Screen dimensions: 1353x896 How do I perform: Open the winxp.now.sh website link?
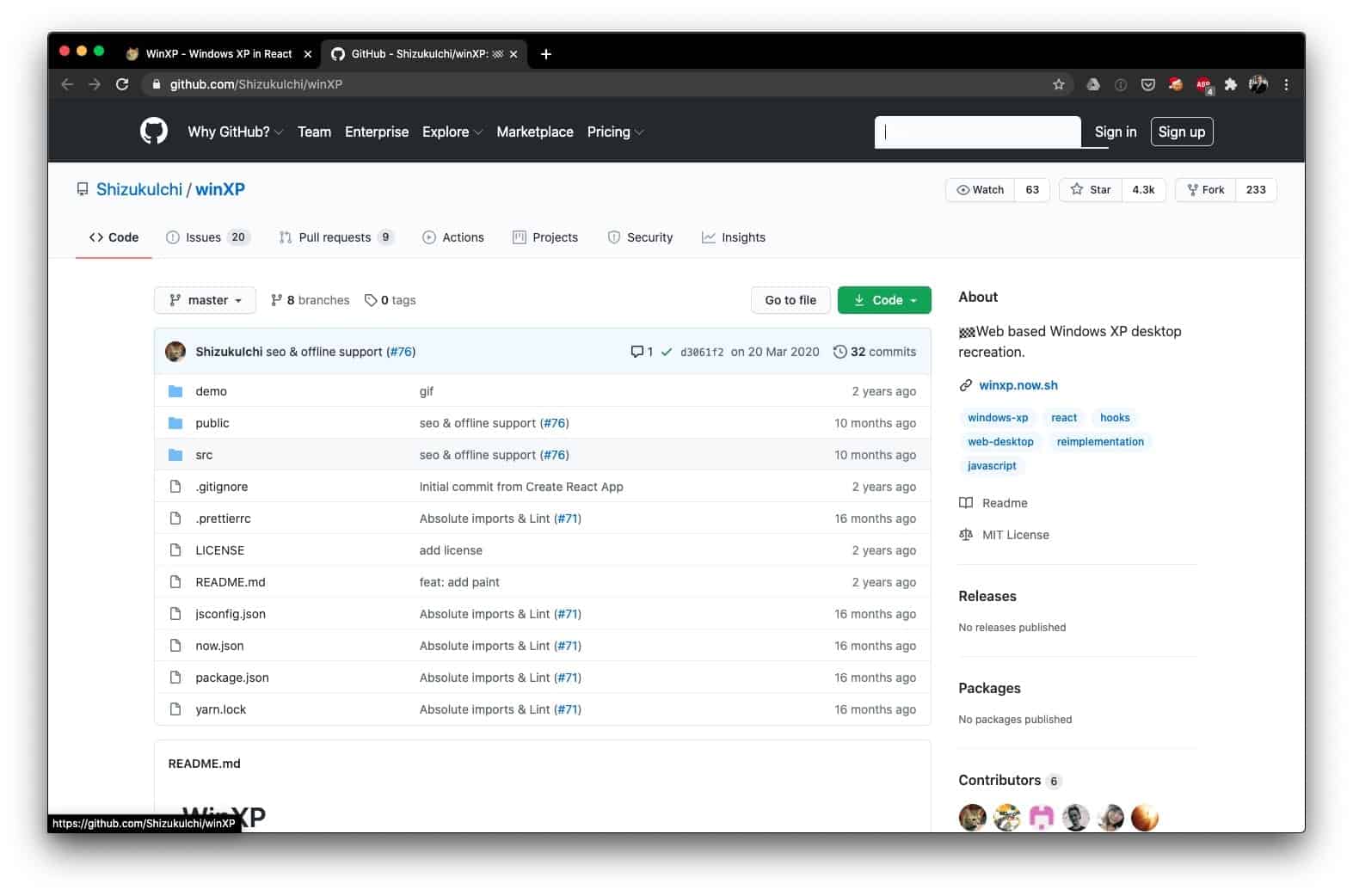click(x=1018, y=385)
